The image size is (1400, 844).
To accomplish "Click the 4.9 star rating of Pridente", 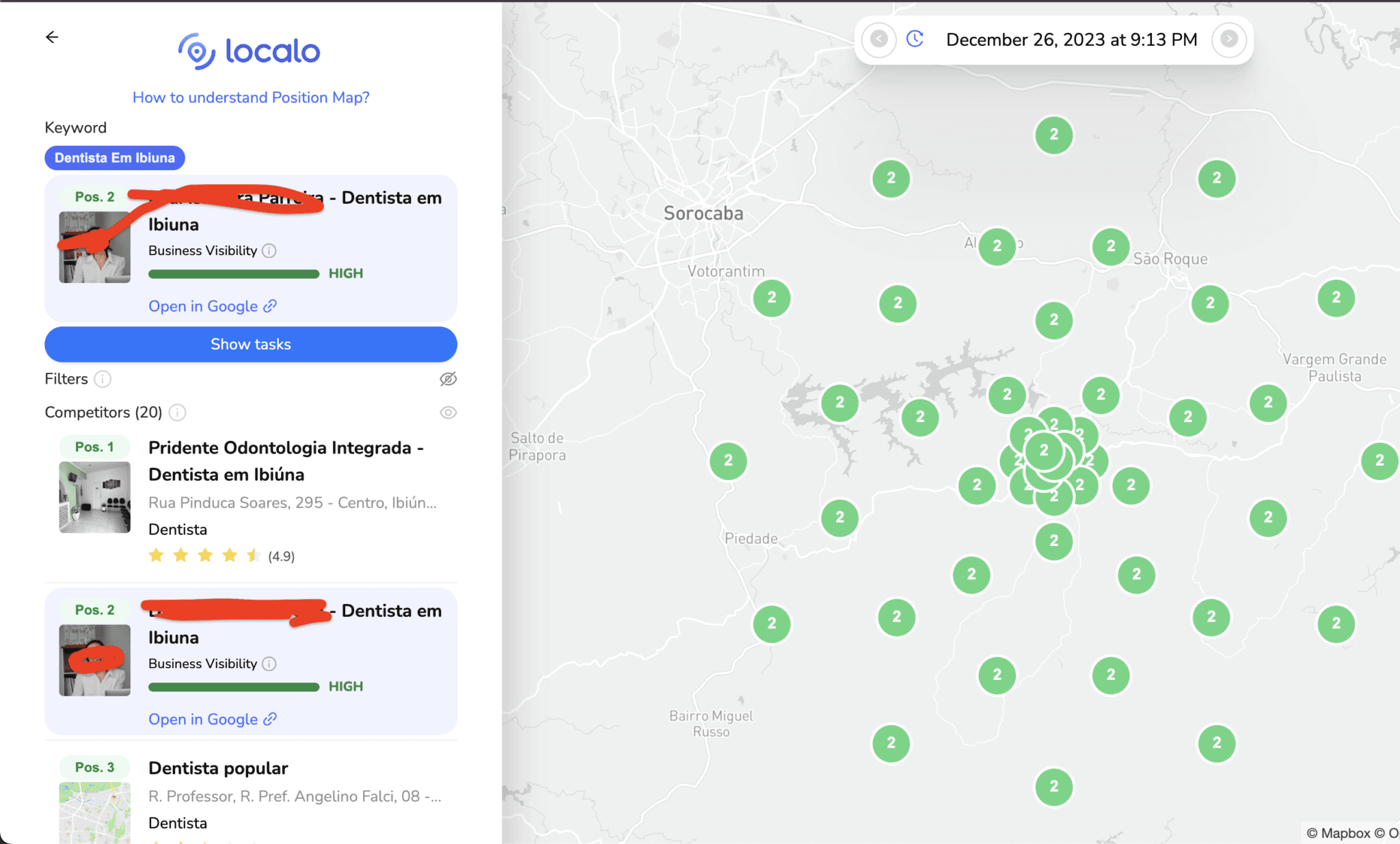I will (221, 555).
